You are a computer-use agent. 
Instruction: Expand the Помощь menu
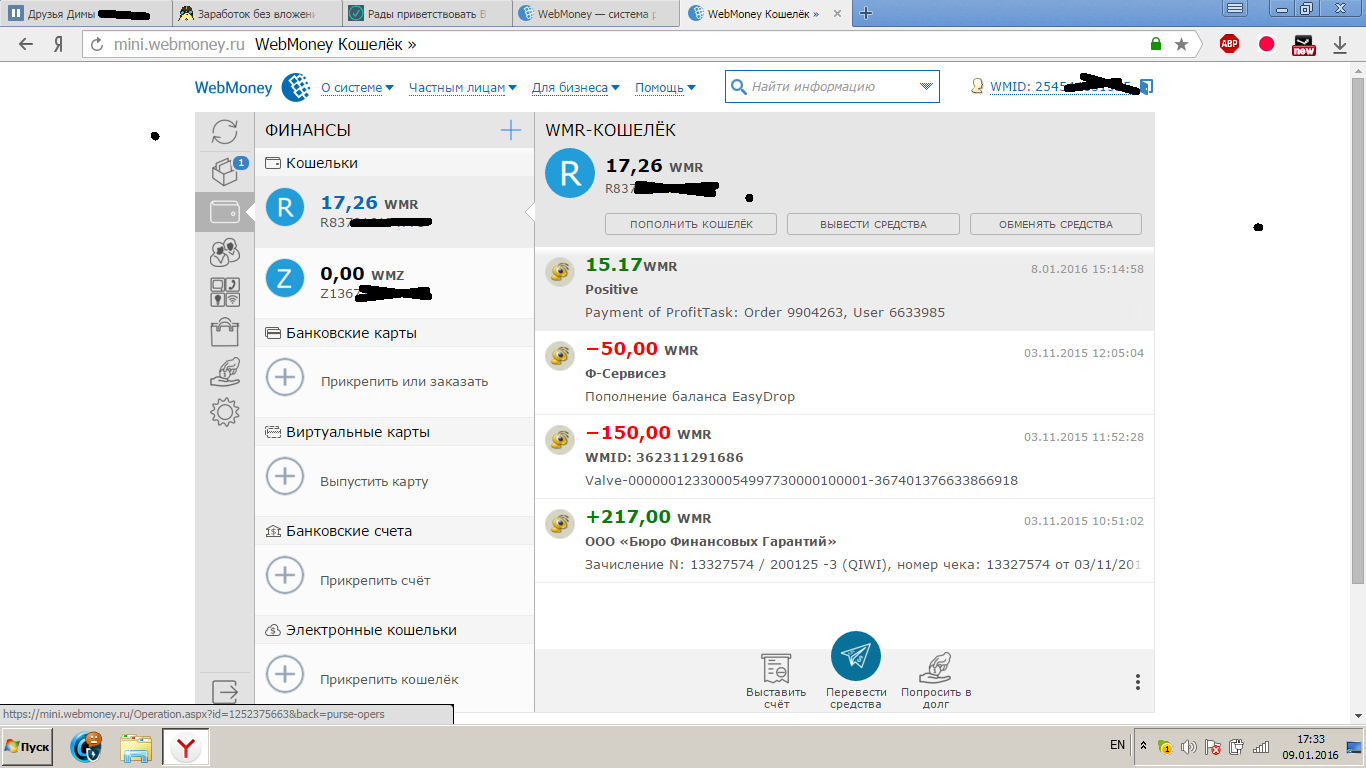point(665,88)
